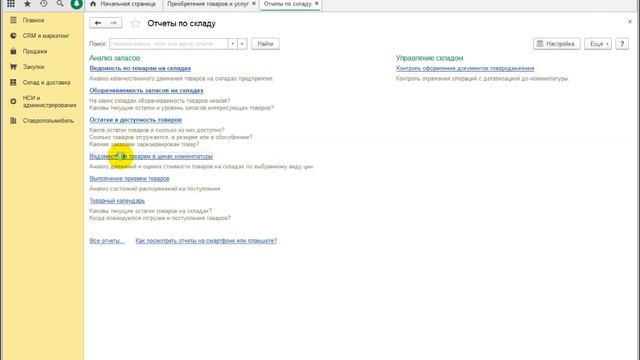Screen dimensions: 640x360
Task: Expand the first search field dropdown arrow
Action: [x=233, y=44]
